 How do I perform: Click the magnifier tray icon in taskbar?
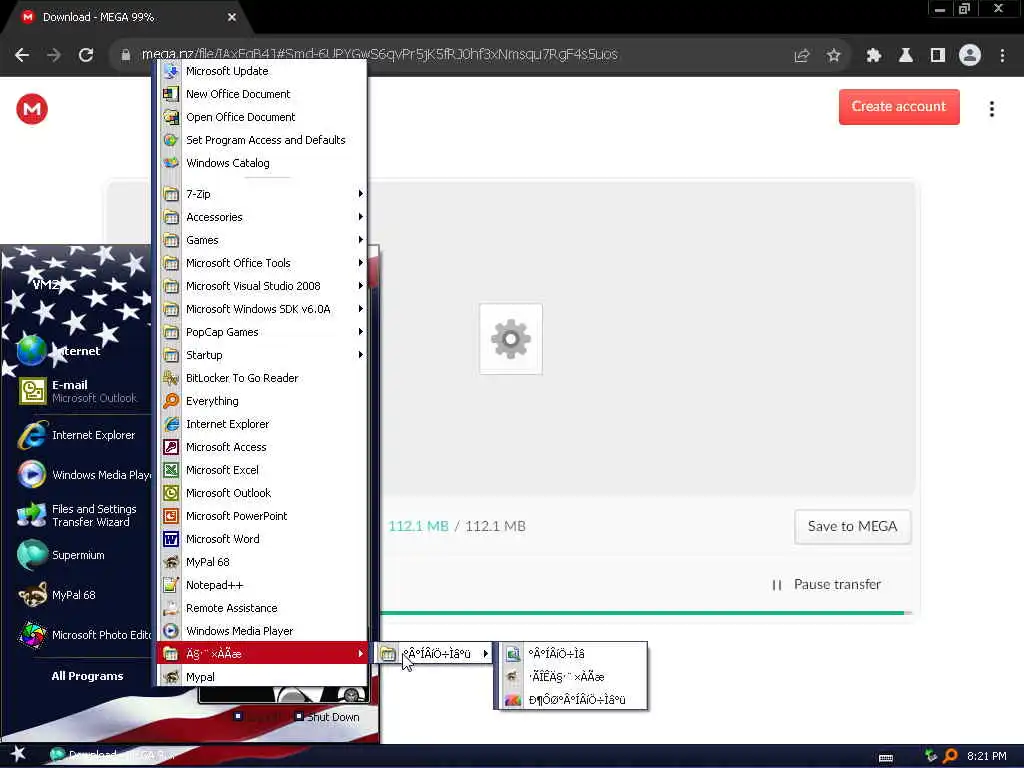tap(950, 756)
